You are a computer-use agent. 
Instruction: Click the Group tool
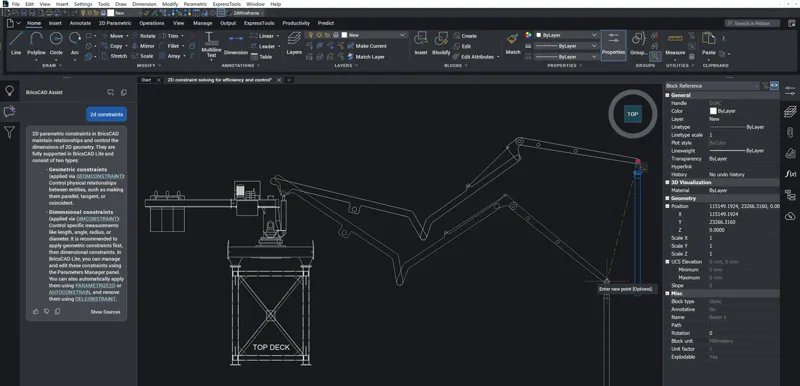coord(639,43)
